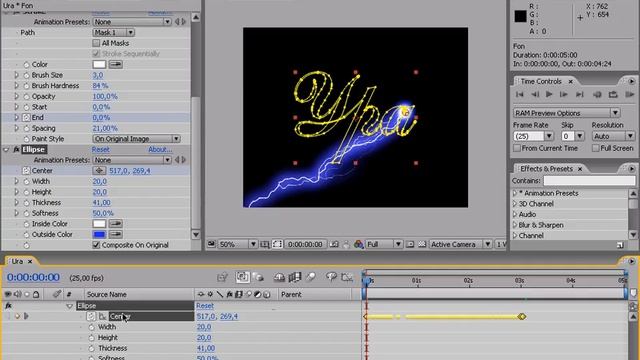Screen dimensions: 640x360
Task: Click the current time 0:00:00:00 display
Action: [x=33, y=278]
